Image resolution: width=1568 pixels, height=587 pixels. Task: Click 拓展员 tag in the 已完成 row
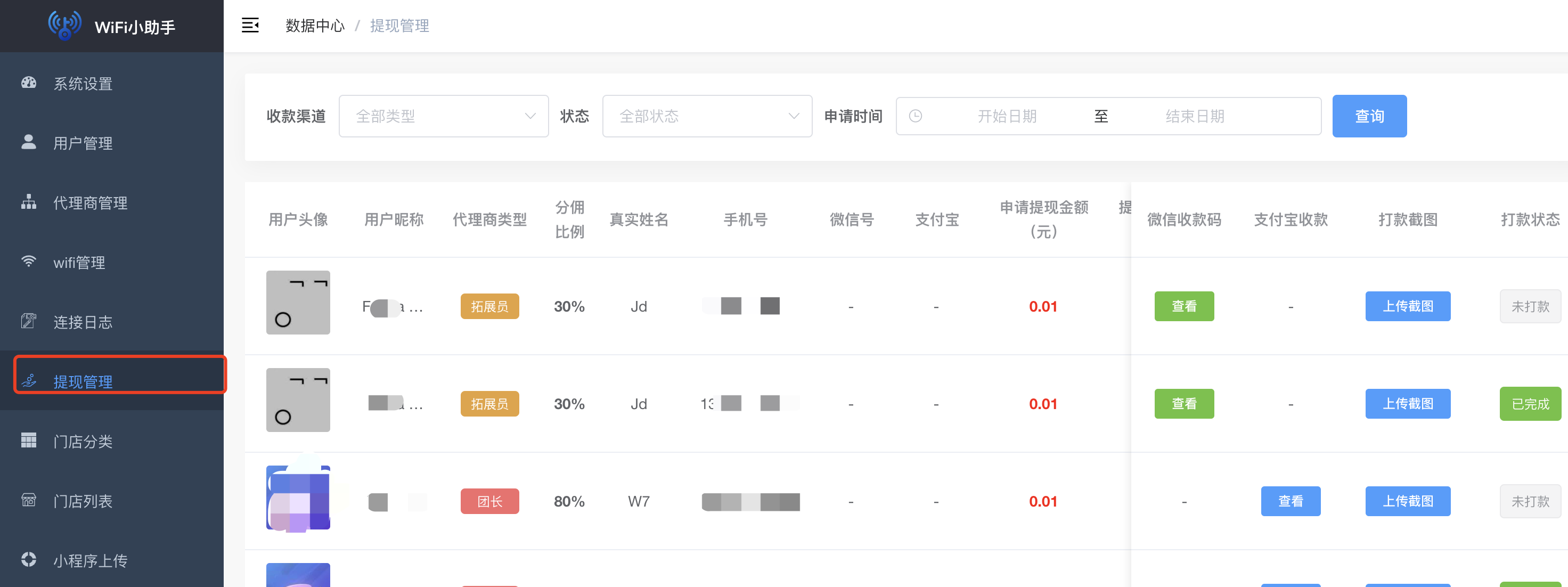point(489,404)
